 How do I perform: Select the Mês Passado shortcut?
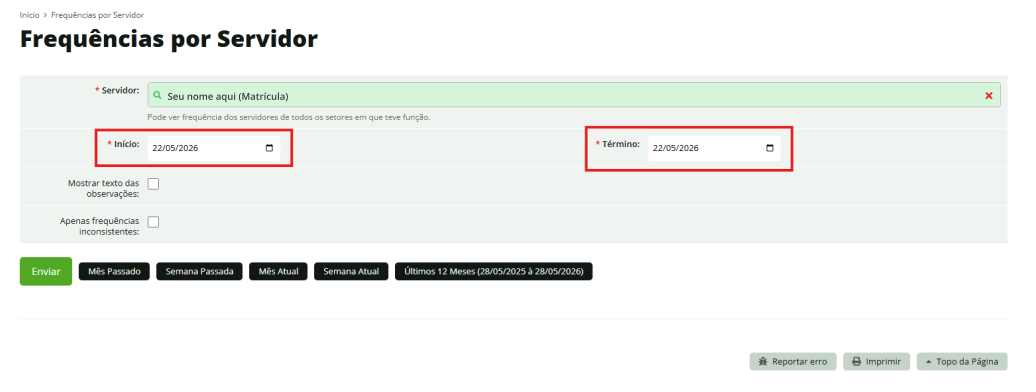[x=114, y=272]
